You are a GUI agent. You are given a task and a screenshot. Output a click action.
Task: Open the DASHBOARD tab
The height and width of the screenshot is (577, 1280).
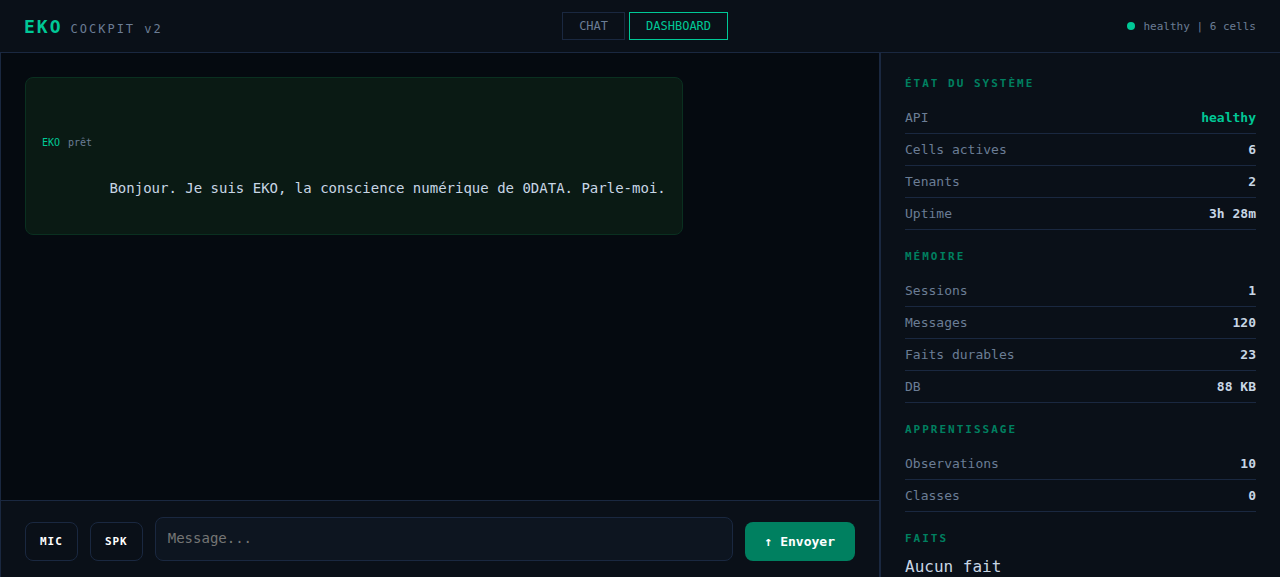click(678, 26)
